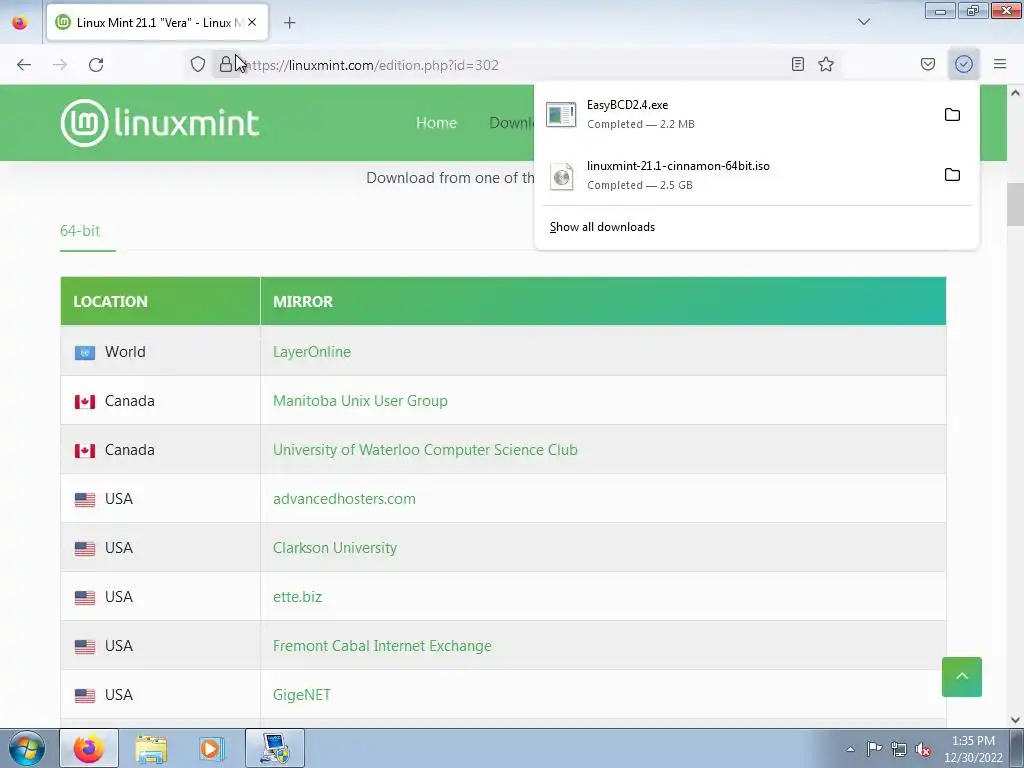Go back using the browser back arrow

[24, 65]
